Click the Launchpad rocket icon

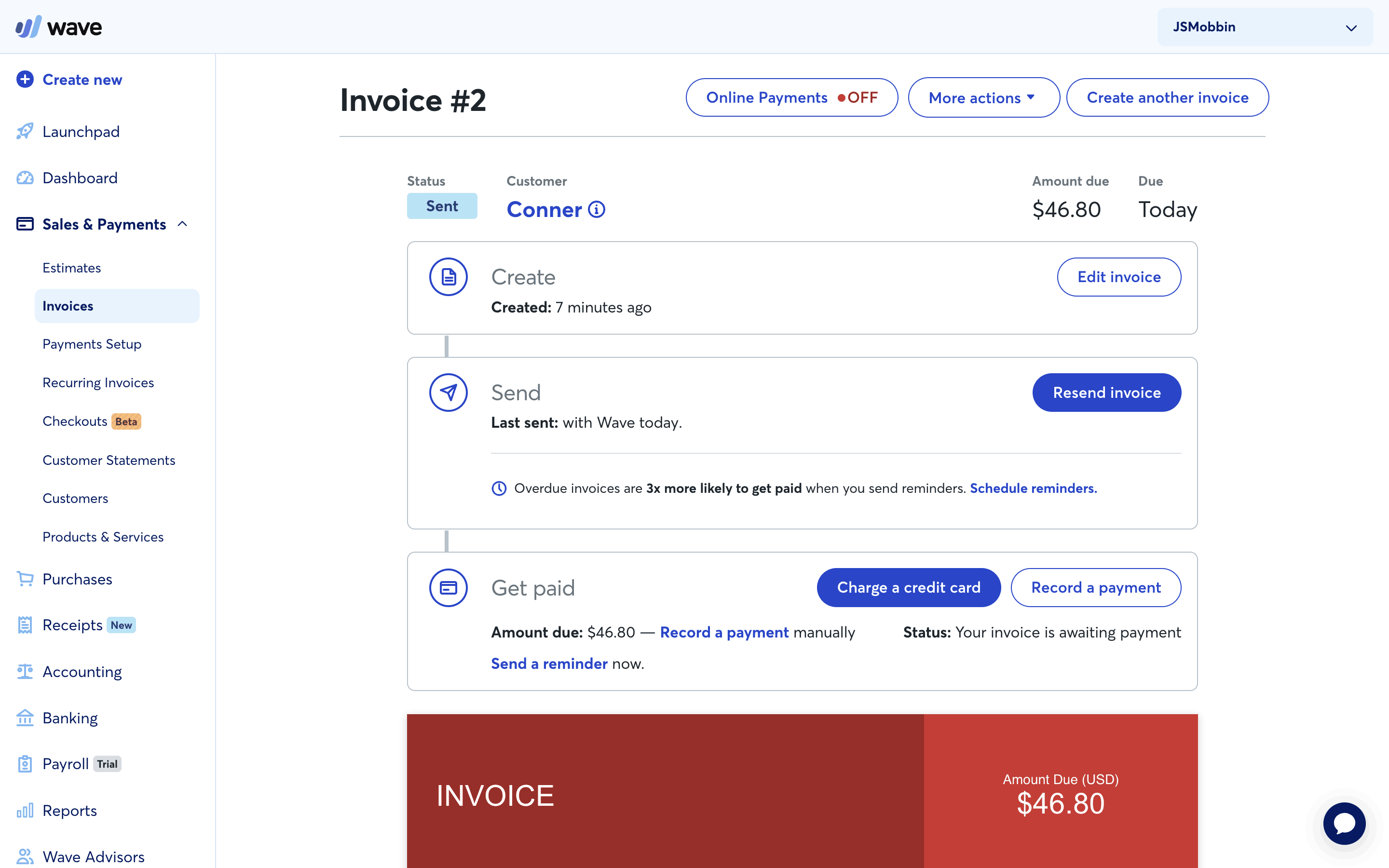click(25, 132)
